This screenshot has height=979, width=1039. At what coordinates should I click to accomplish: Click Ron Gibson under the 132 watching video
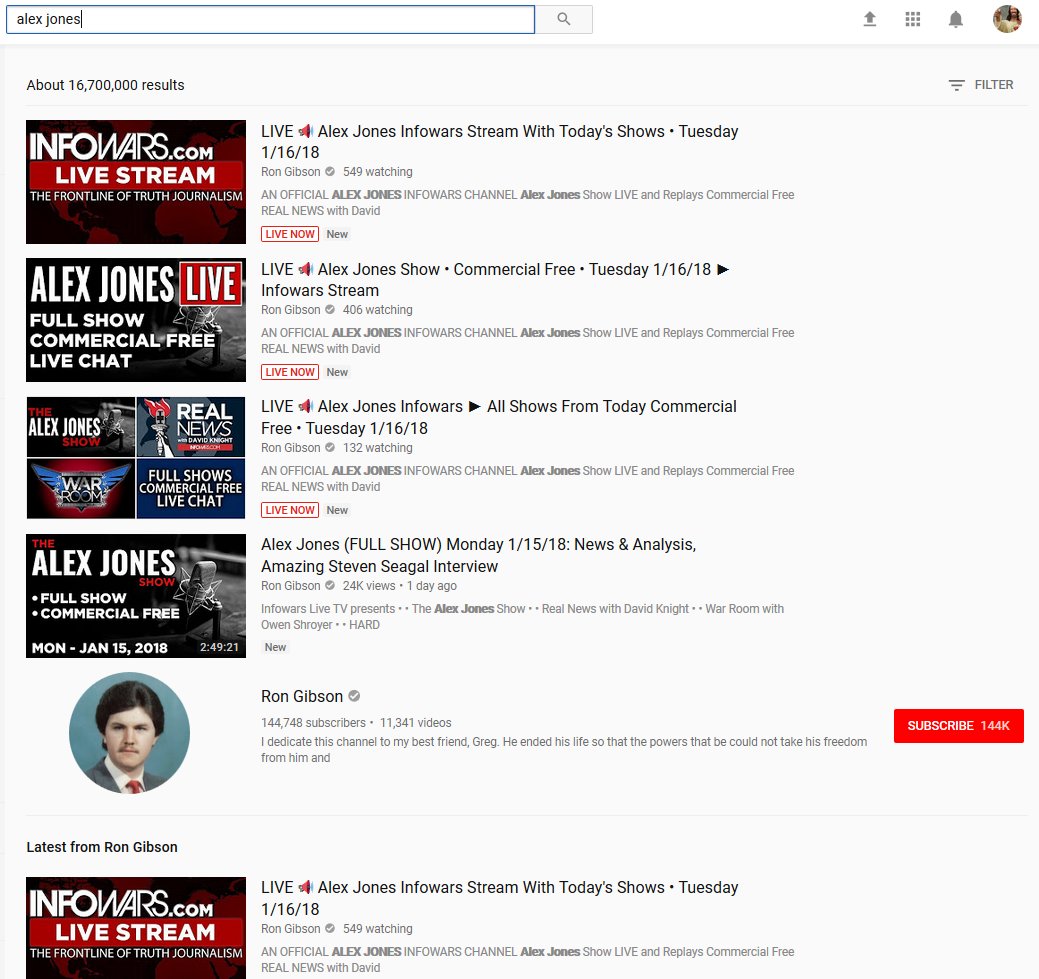[x=290, y=447]
